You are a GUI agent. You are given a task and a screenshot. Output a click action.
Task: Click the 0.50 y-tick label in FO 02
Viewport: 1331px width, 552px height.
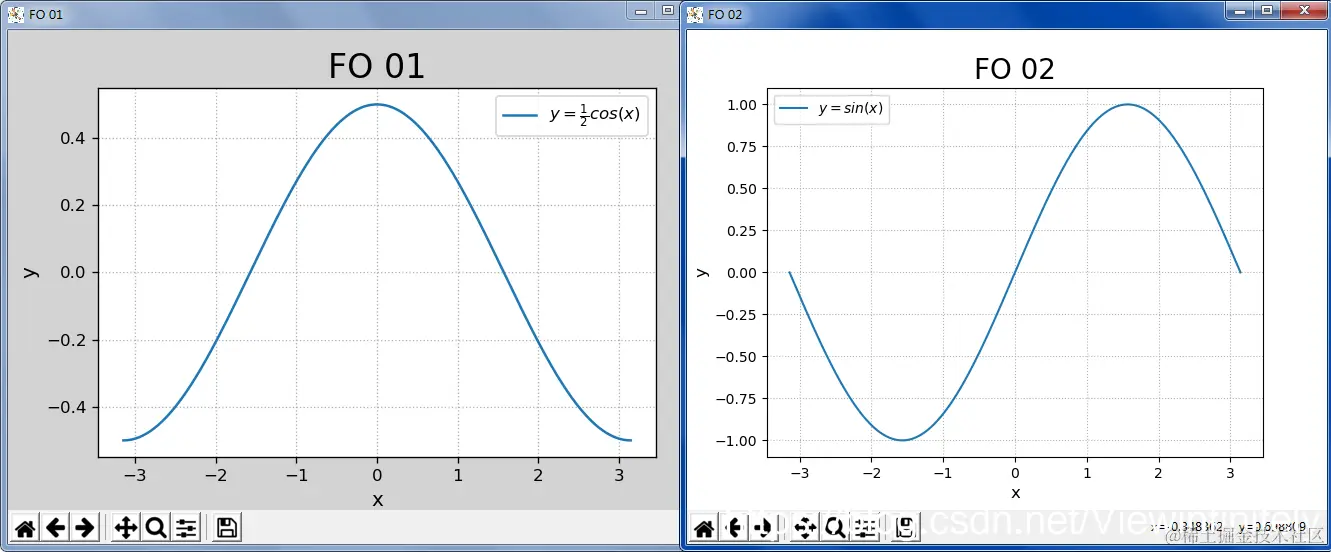[x=741, y=189]
